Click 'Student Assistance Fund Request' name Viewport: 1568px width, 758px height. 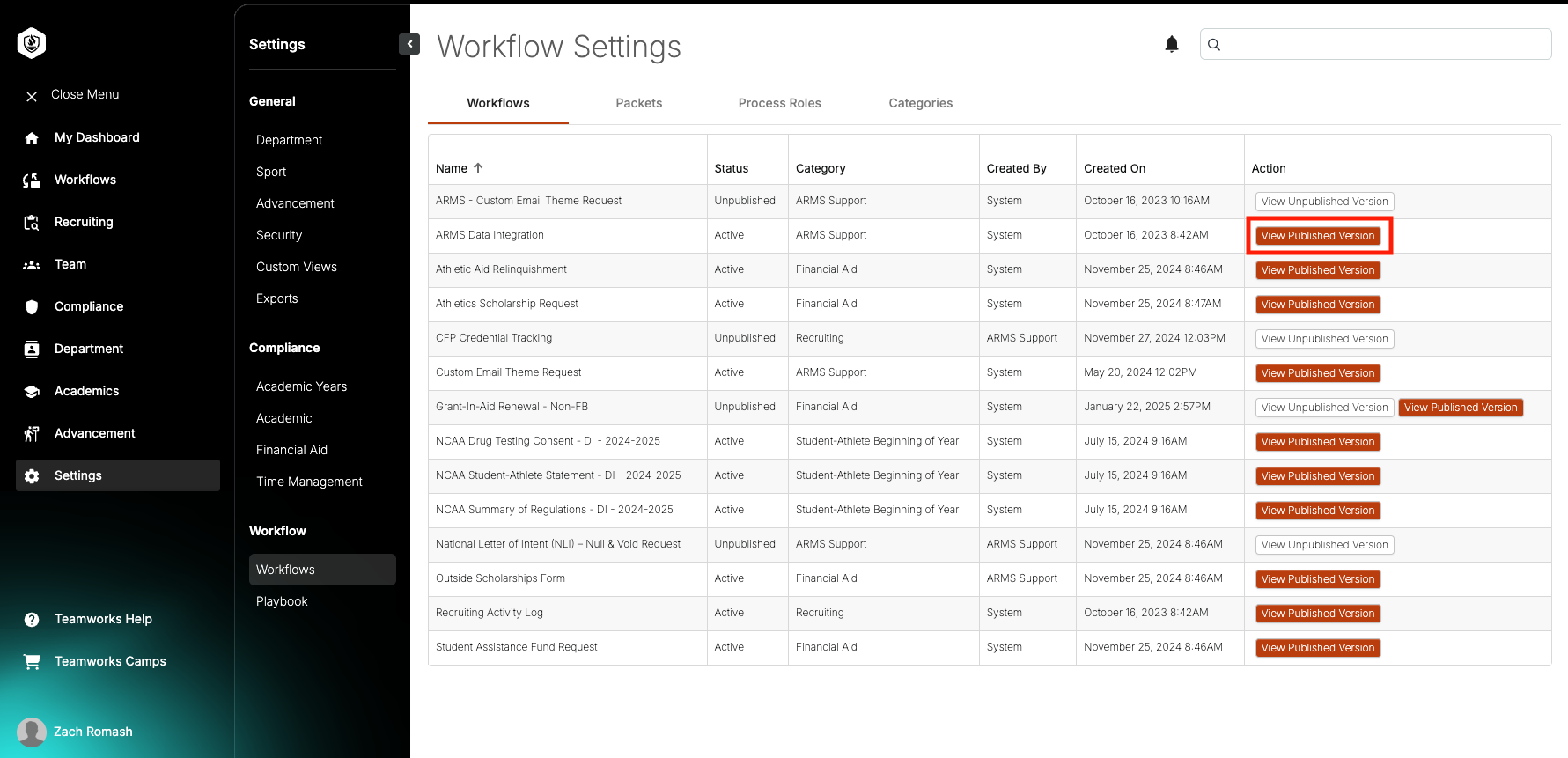(x=517, y=647)
